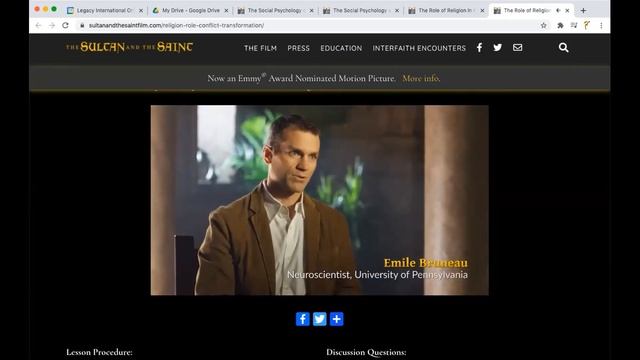The height and width of the screenshot is (360, 640).
Task: Go forward with browser forward arrow
Action: pyautogui.click(x=52, y=25)
